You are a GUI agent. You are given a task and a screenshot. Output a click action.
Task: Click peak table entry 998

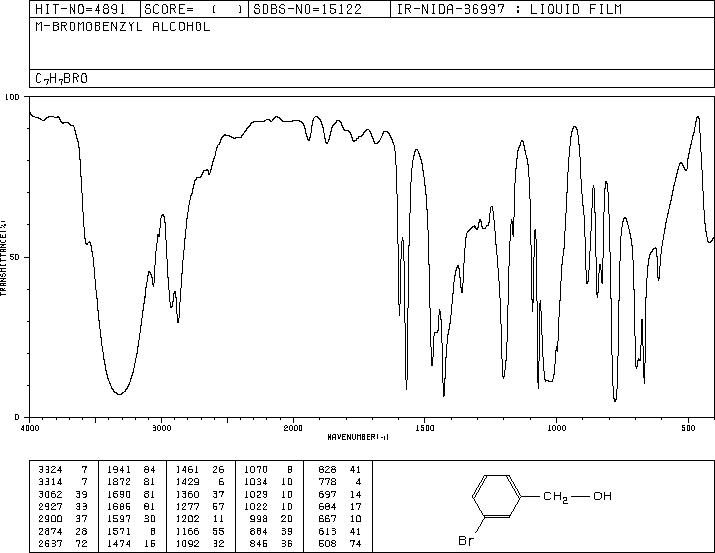(259, 519)
